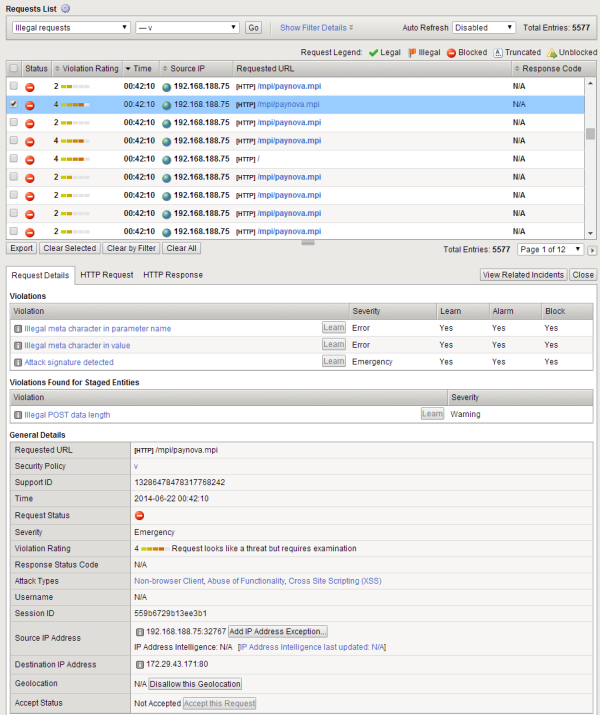Click the View Related Incidents button
600x715 pixels.
click(x=524, y=275)
